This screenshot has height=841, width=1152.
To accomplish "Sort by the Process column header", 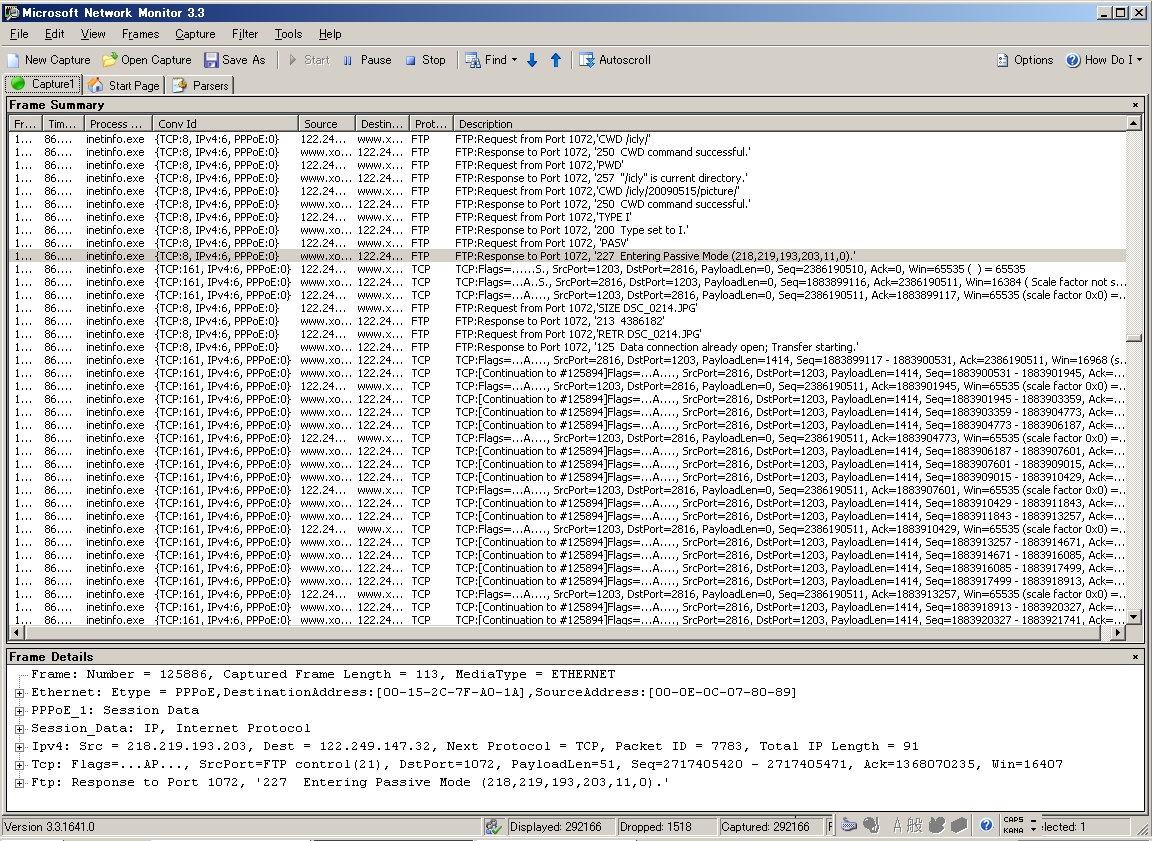I will (x=118, y=123).
